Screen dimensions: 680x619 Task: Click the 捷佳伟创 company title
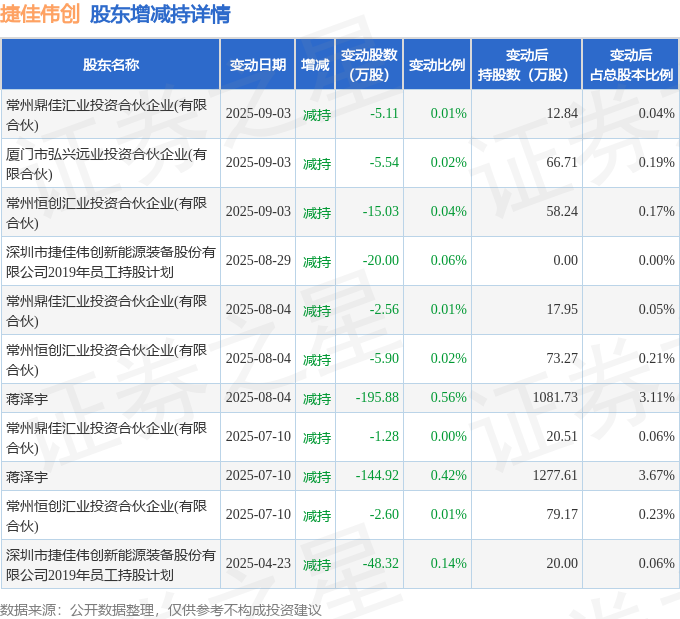40,14
